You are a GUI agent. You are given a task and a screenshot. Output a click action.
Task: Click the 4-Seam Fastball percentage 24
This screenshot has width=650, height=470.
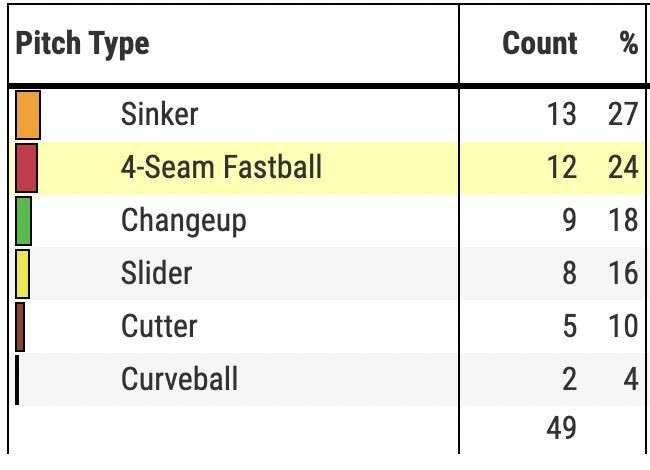[x=623, y=167]
